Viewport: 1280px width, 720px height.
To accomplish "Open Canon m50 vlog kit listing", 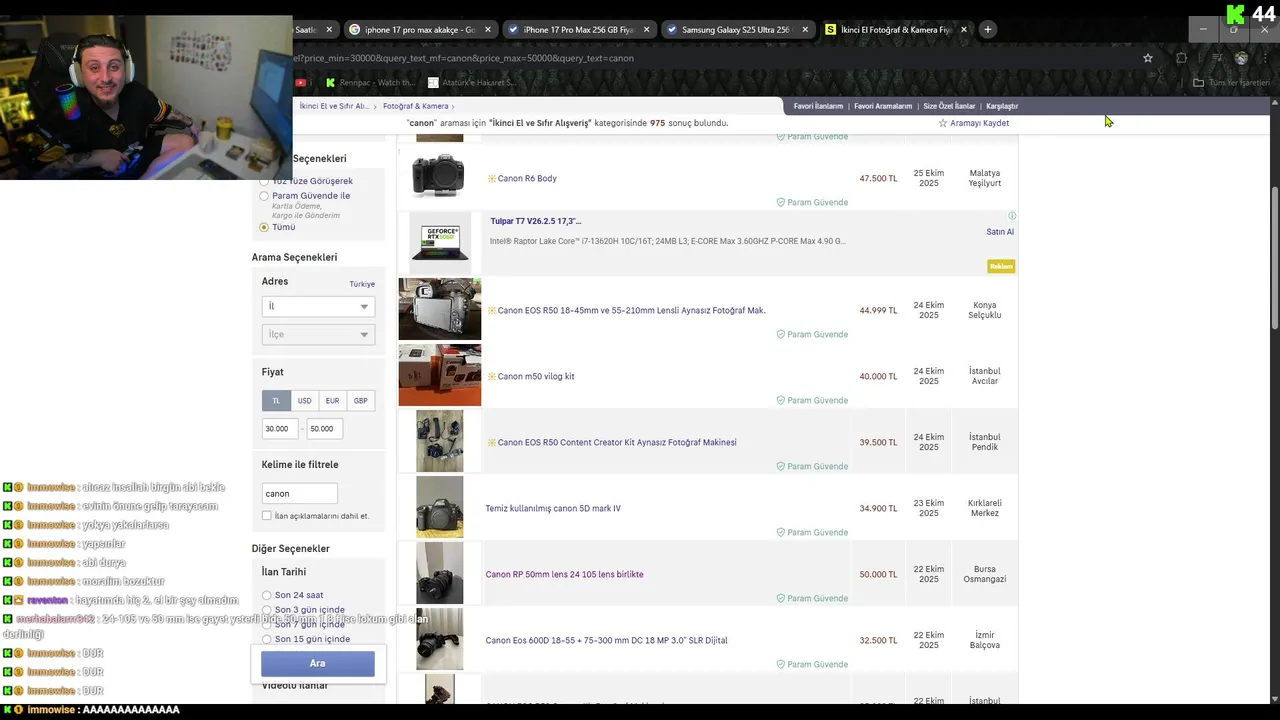I will 536,376.
